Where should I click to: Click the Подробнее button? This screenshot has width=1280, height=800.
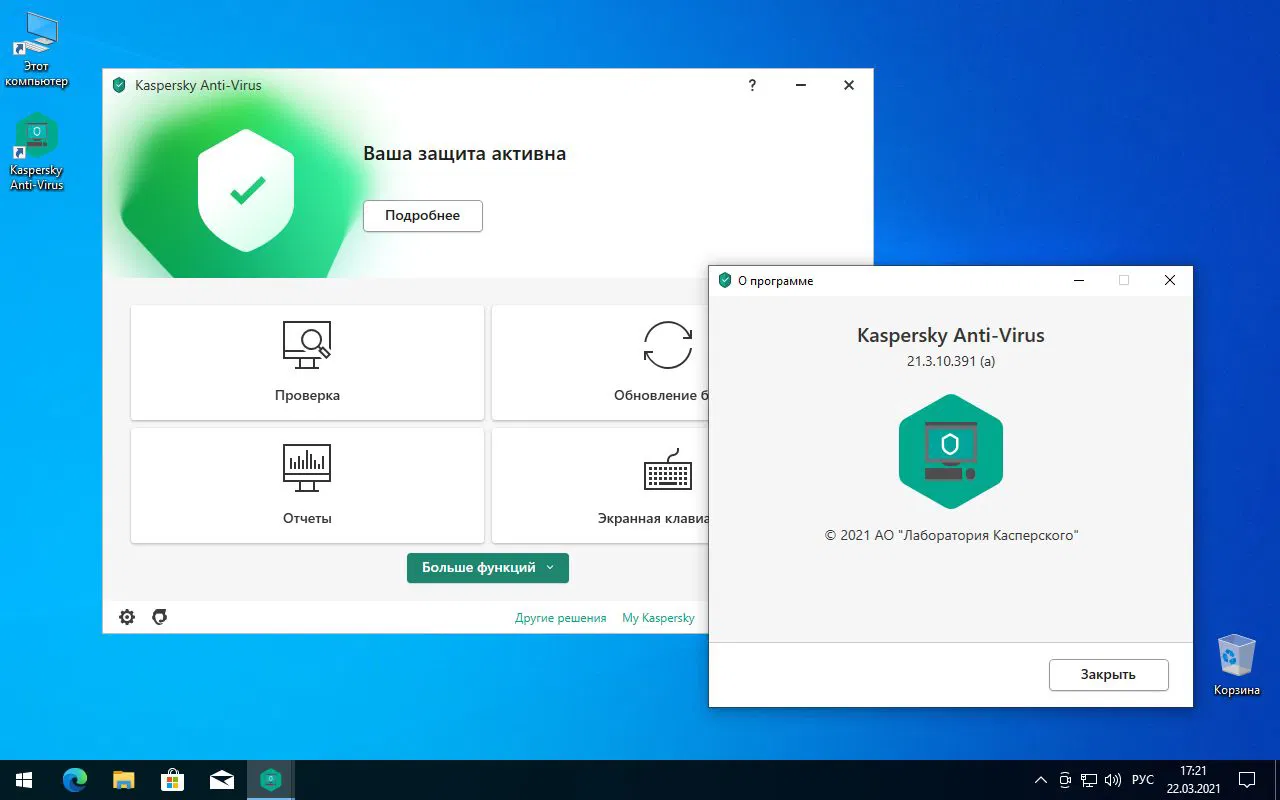(423, 216)
